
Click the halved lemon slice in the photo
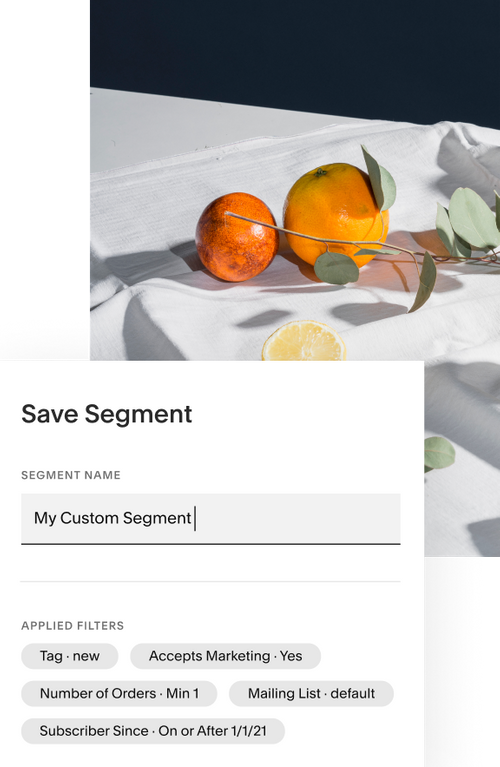[303, 341]
